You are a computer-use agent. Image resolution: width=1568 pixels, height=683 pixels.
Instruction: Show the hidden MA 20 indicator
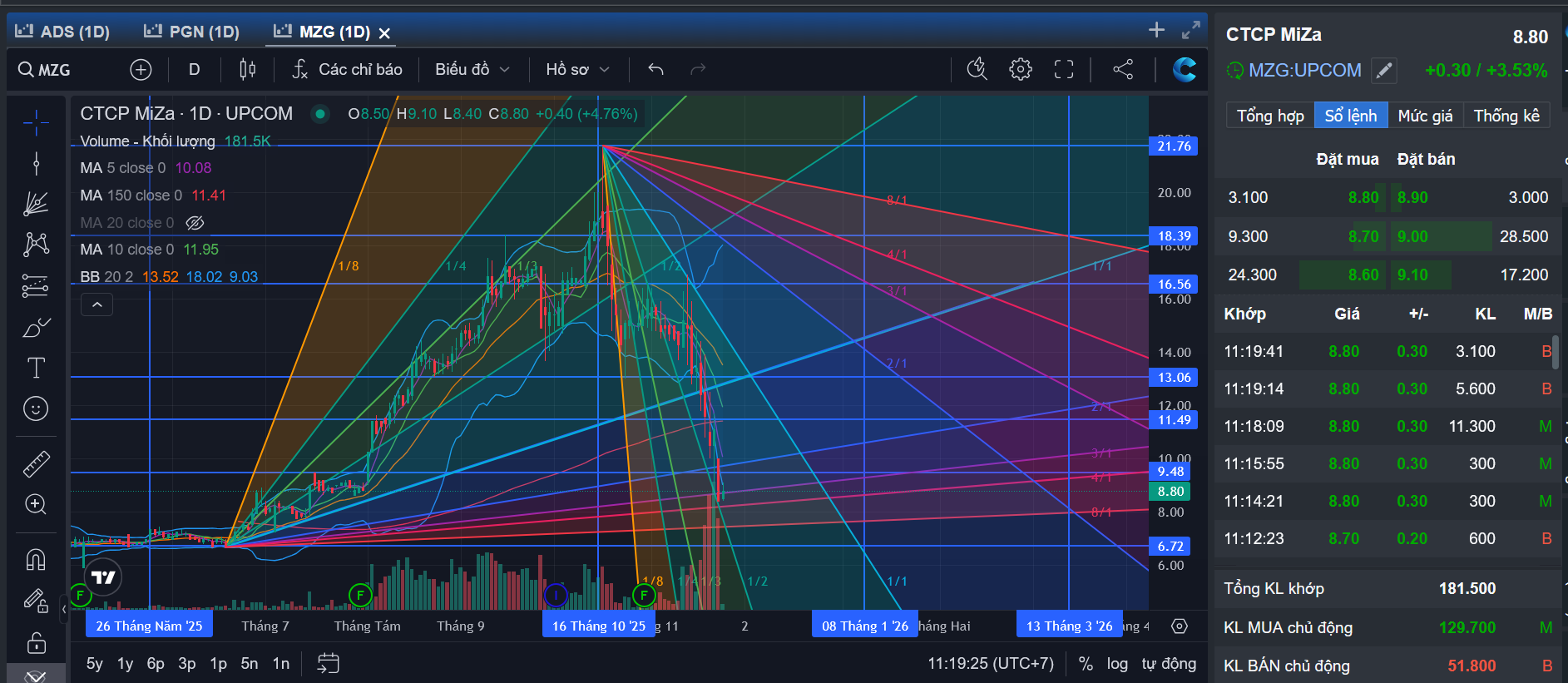[195, 223]
